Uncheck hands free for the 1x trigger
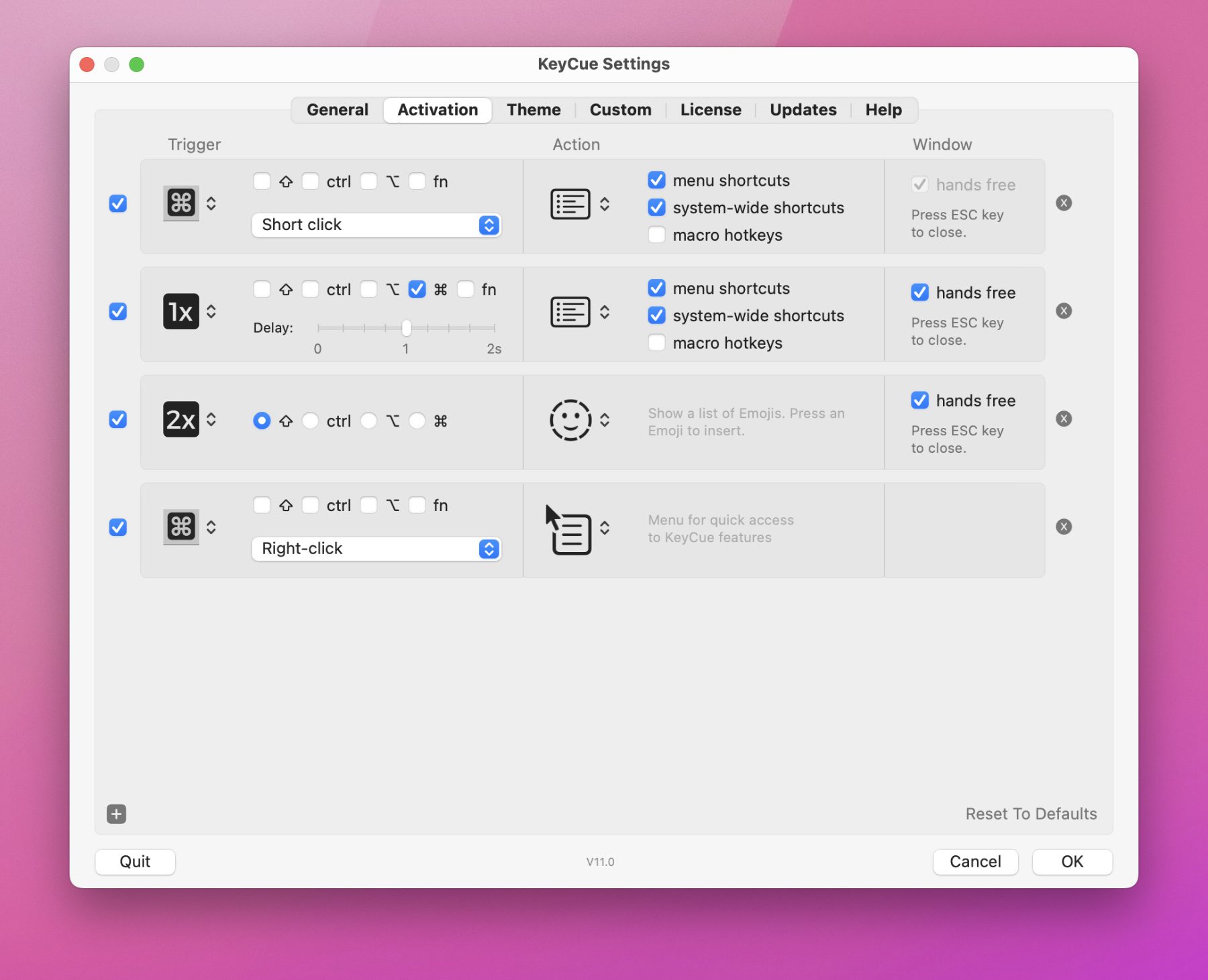The height and width of the screenshot is (980, 1208). pyautogui.click(x=919, y=292)
